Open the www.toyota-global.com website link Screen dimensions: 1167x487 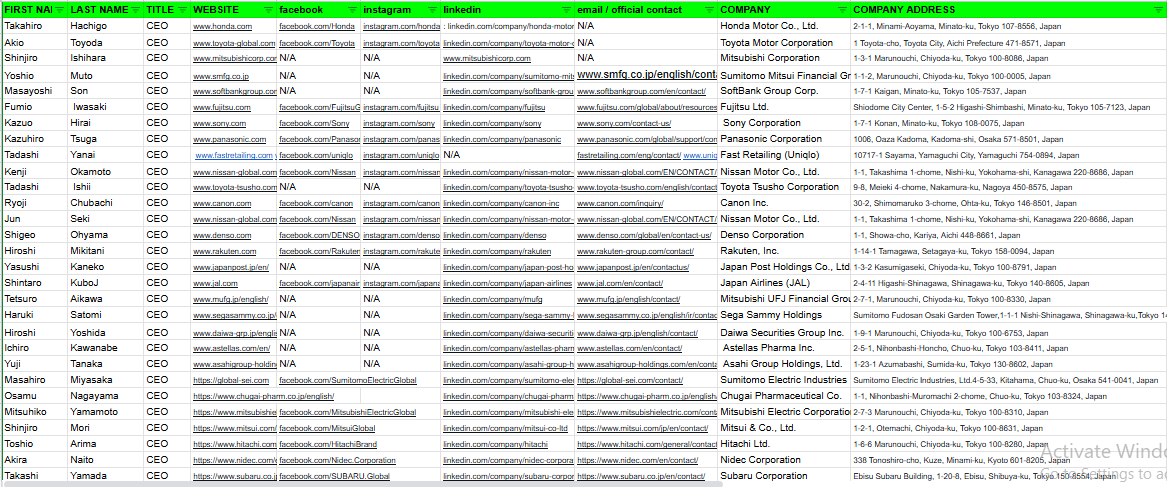pos(234,44)
